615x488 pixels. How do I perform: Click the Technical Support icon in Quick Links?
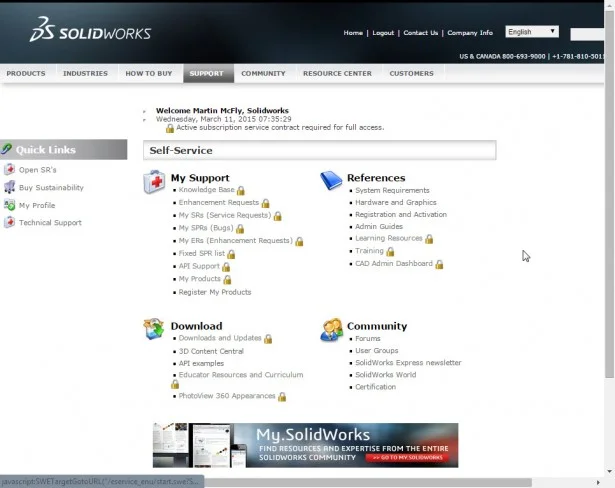(x=9, y=222)
